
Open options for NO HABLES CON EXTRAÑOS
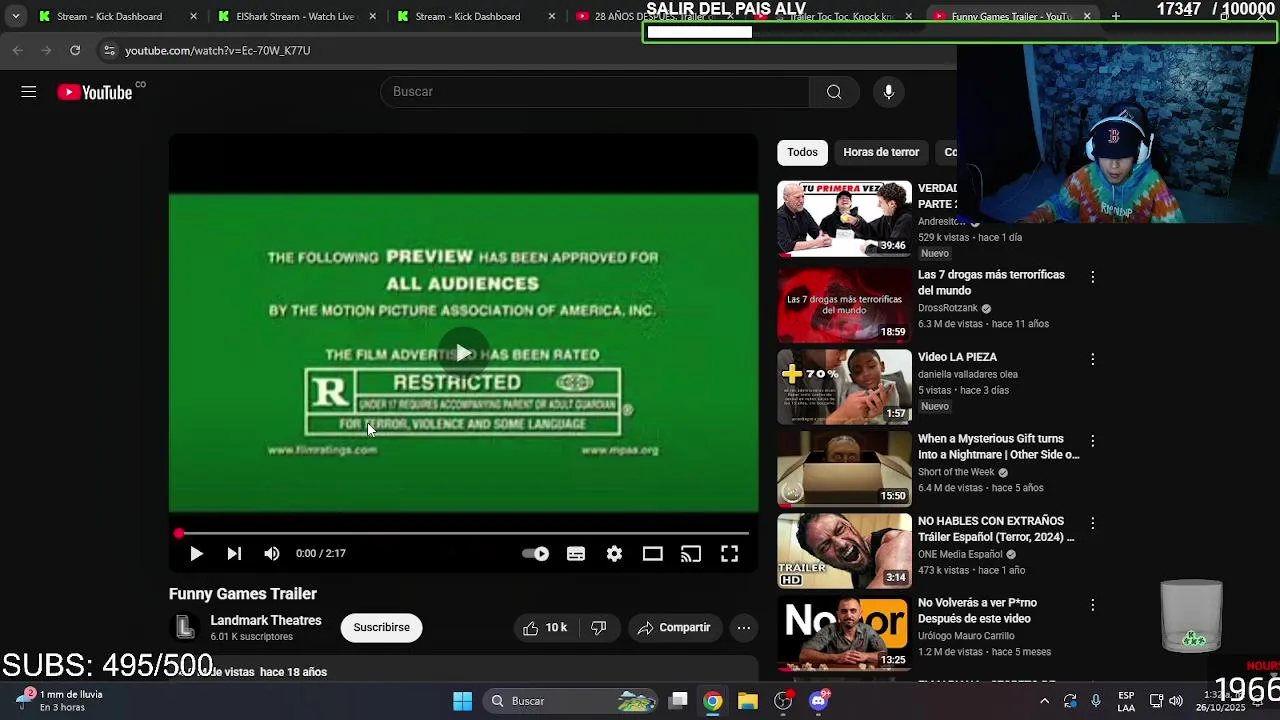tap(1093, 523)
